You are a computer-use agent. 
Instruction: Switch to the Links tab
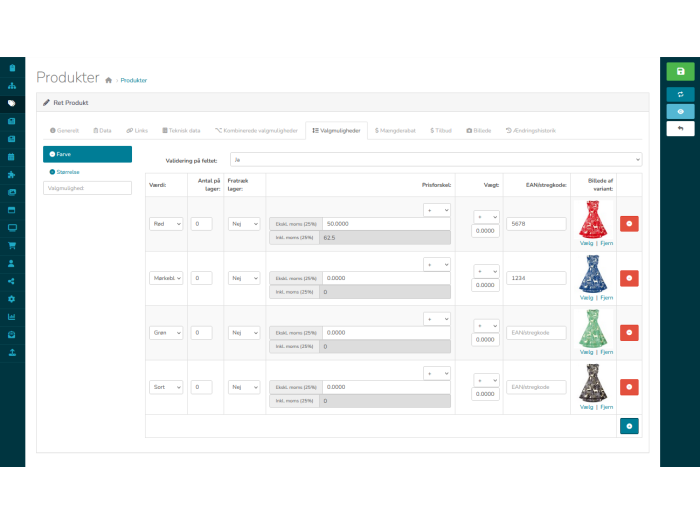[x=137, y=130]
